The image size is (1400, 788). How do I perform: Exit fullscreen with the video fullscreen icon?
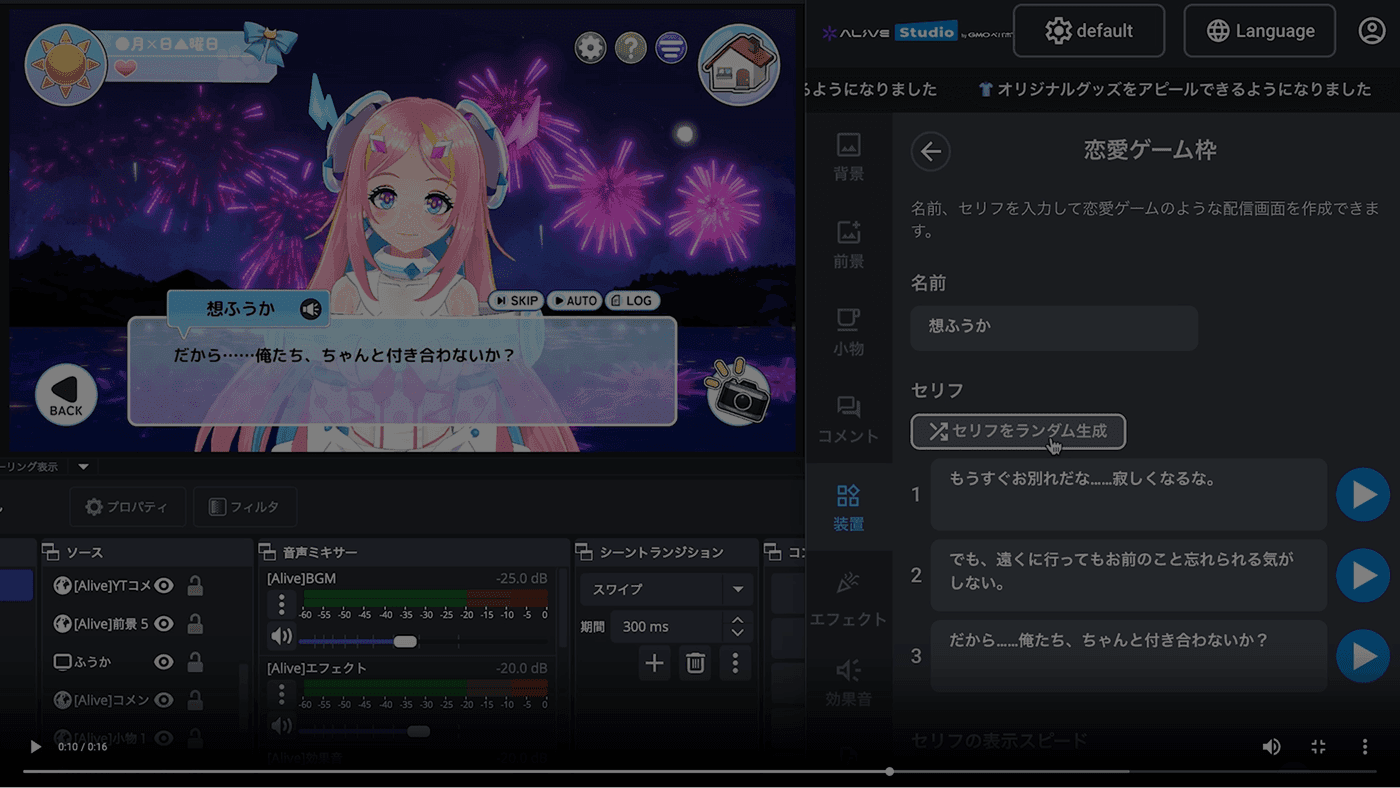pos(1318,747)
